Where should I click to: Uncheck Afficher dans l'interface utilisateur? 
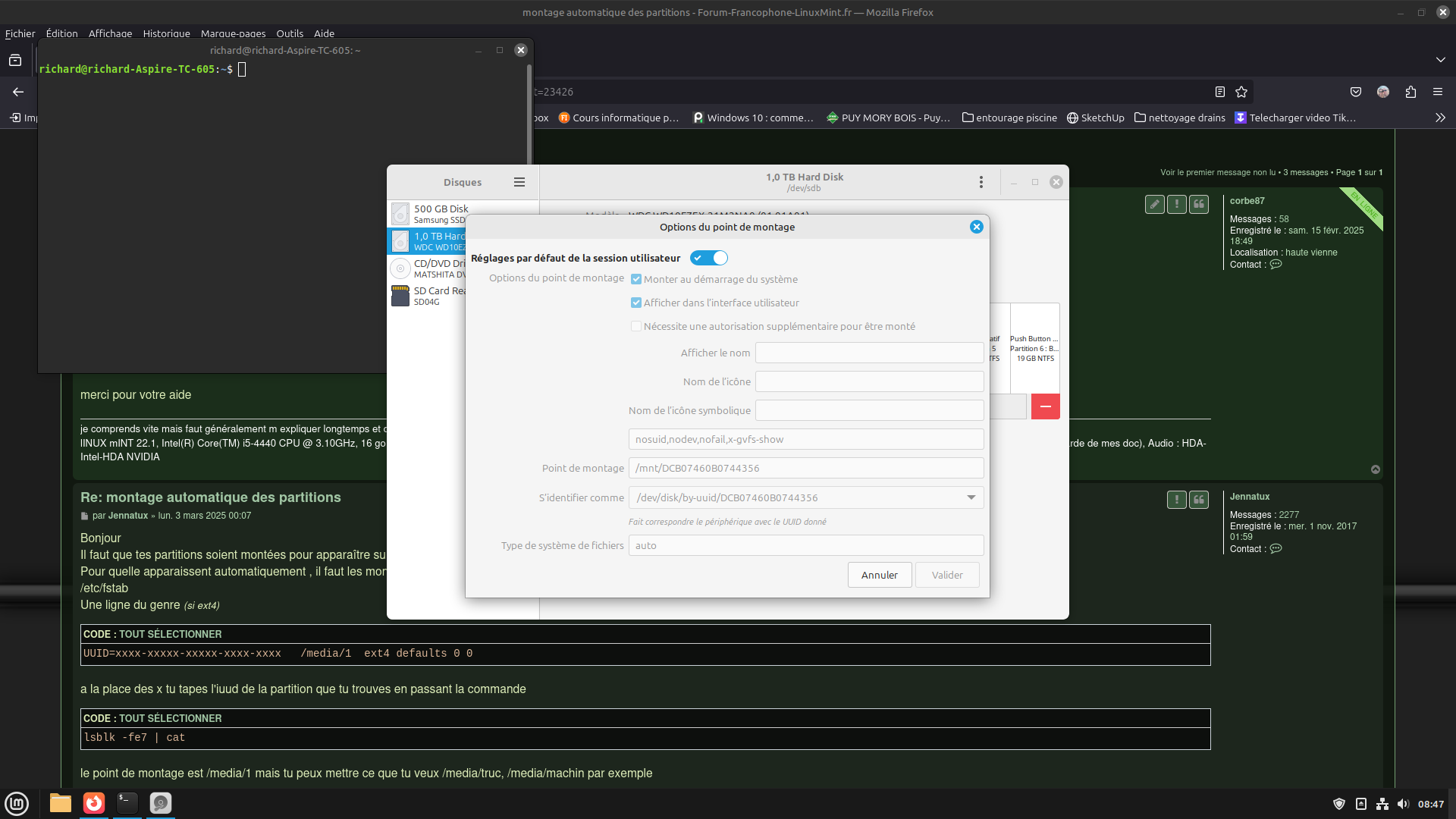point(636,303)
